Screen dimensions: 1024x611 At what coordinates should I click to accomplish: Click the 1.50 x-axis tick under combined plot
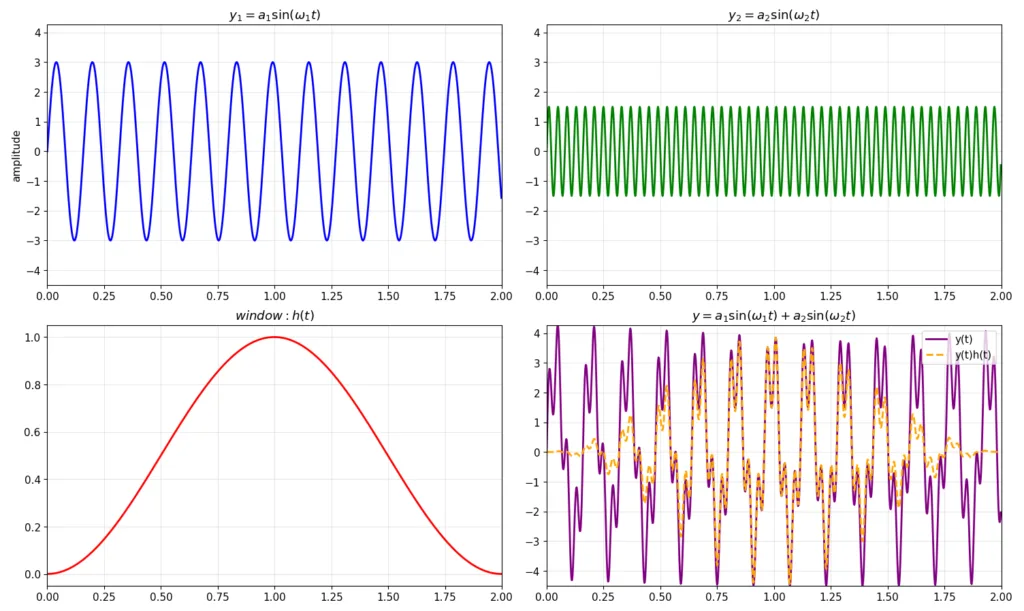887,597
